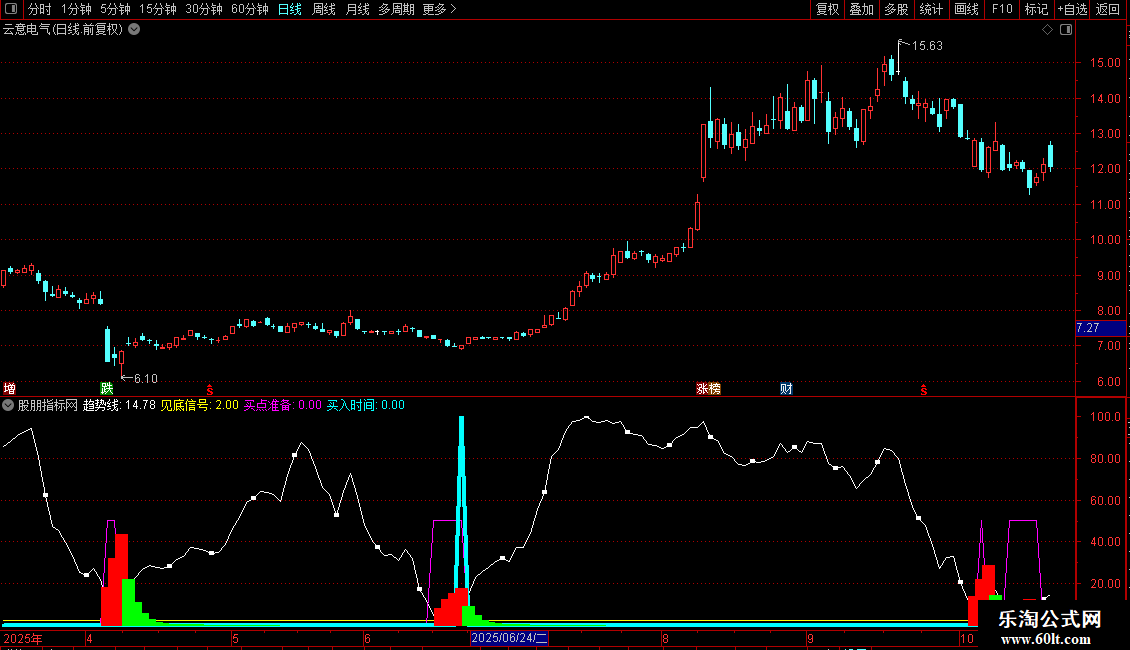Image resolution: width=1130 pixels, height=650 pixels.
Task: Click the 云意电气(日线.前复权) title
Action: click(63, 30)
